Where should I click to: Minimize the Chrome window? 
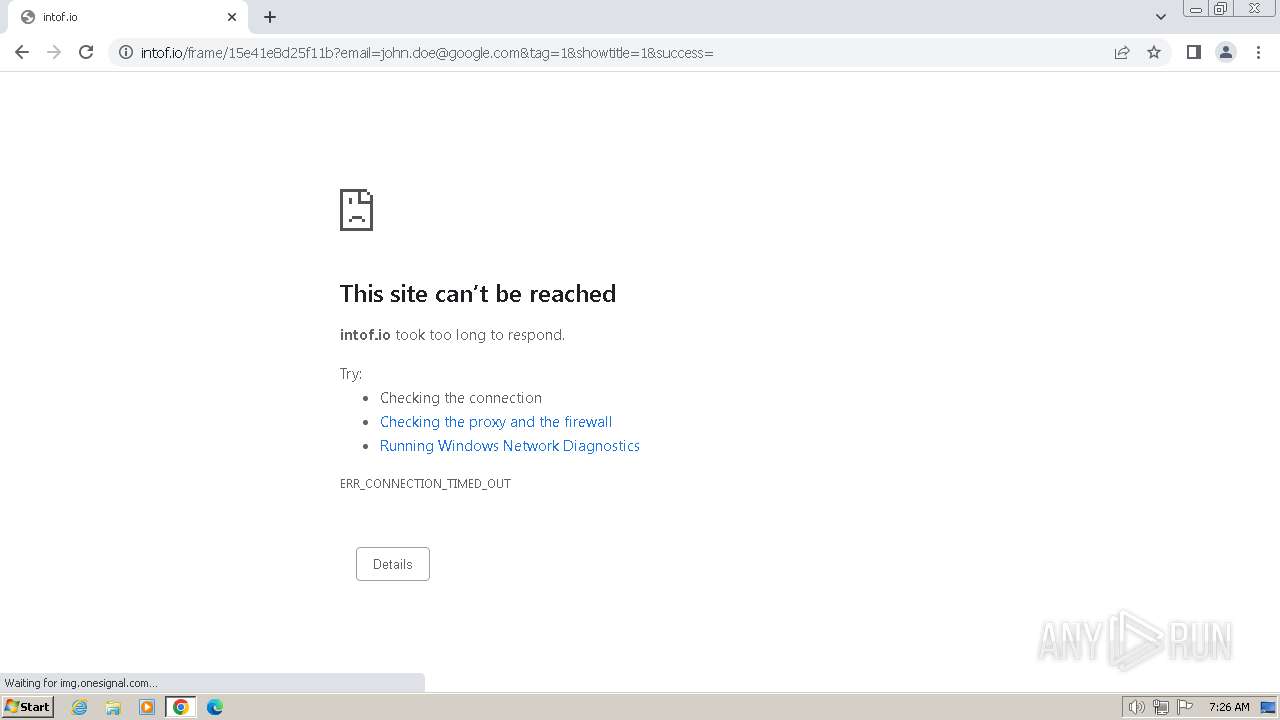click(1196, 8)
